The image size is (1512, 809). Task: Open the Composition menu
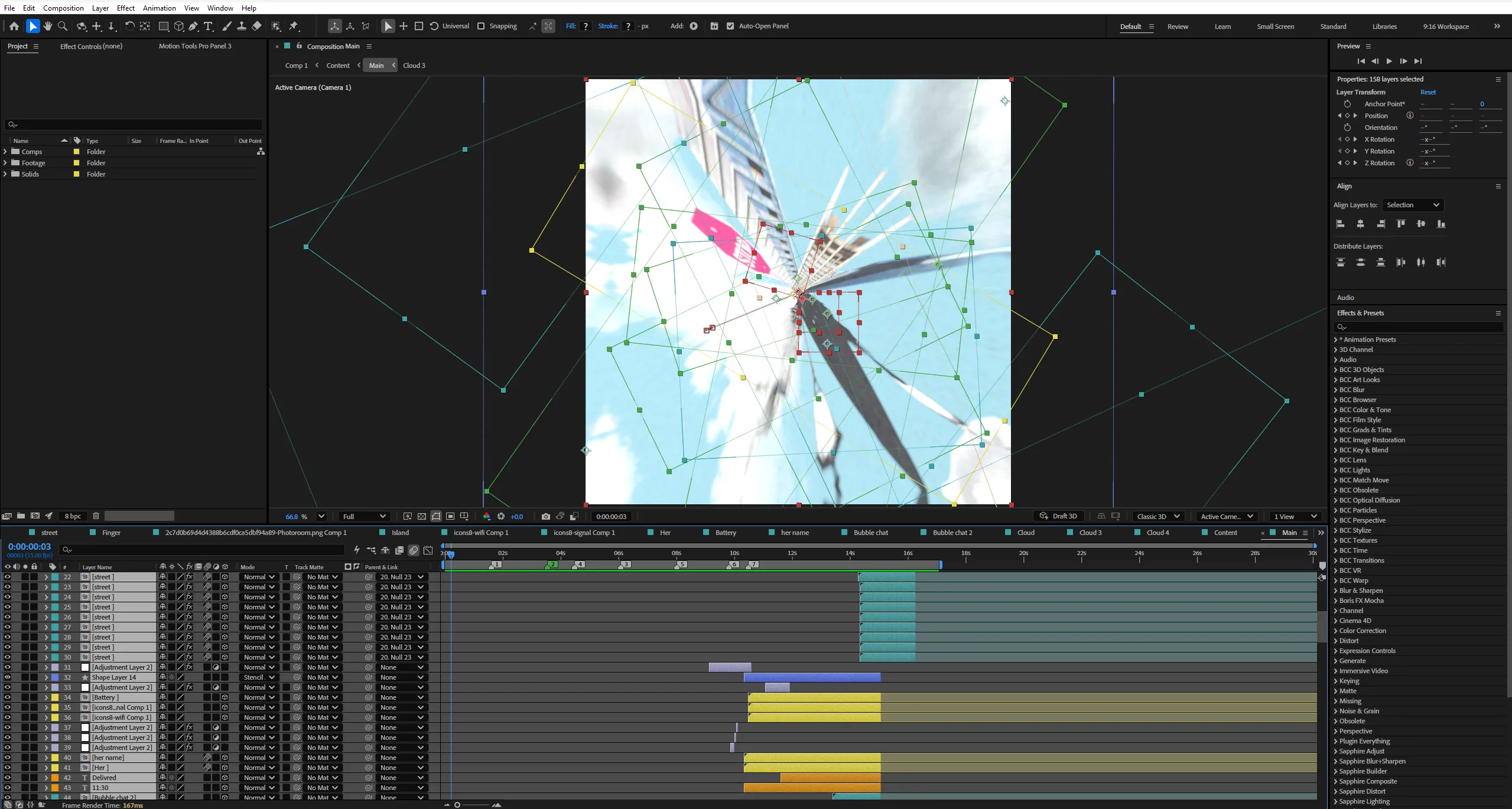pos(63,8)
